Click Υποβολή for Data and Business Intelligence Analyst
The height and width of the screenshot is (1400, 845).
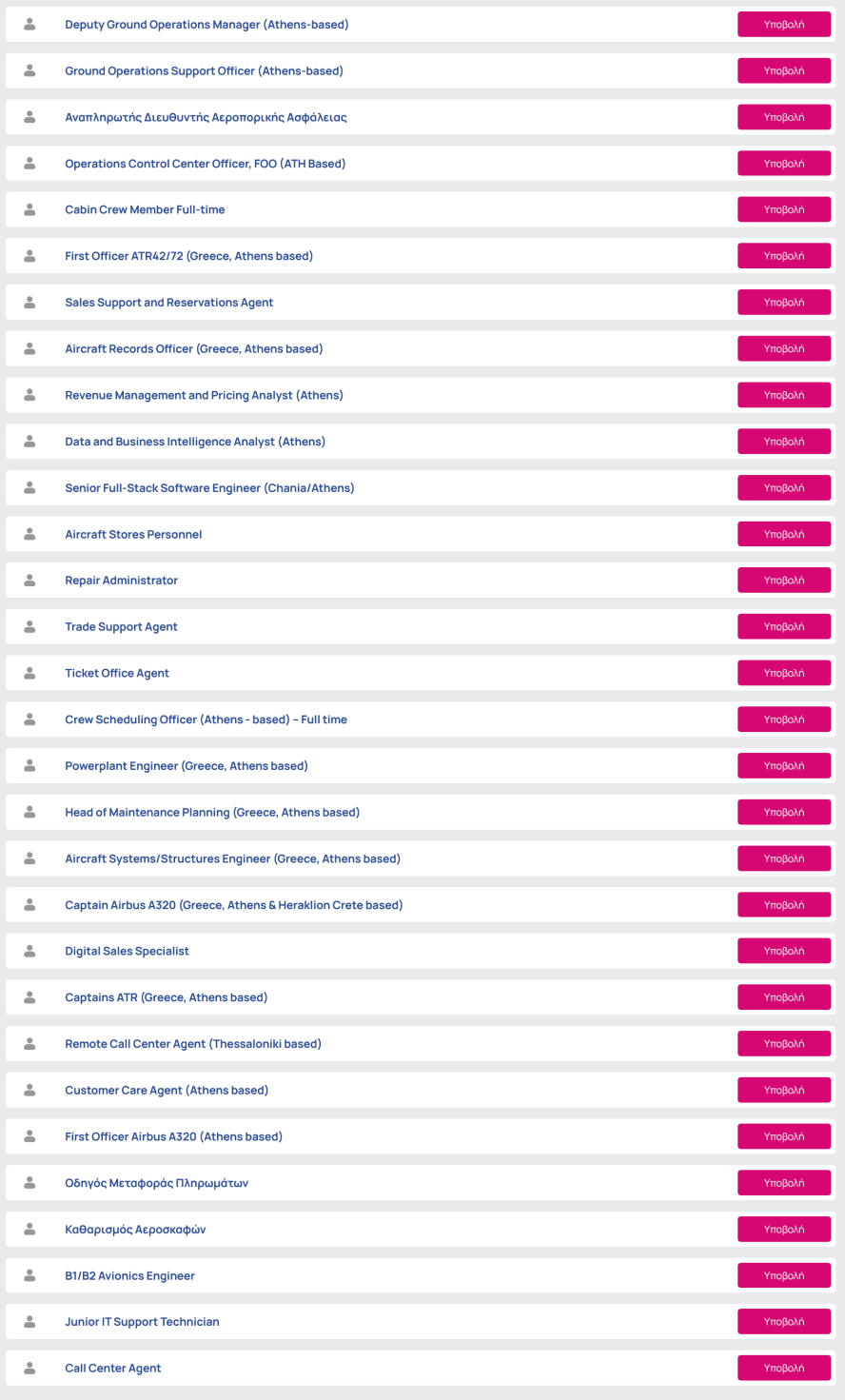coord(784,442)
